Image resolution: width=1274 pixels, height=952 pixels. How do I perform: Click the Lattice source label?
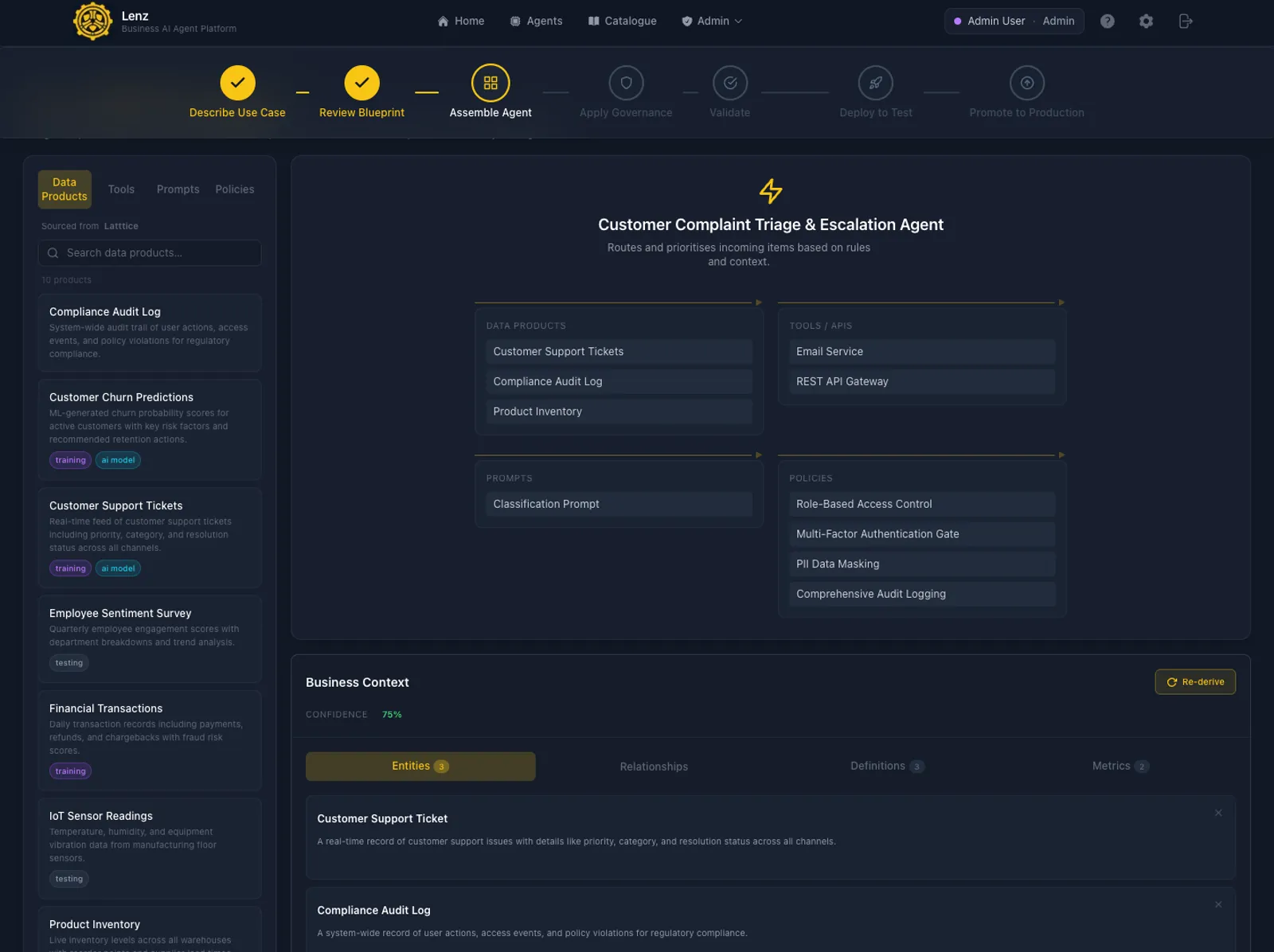[x=121, y=226]
